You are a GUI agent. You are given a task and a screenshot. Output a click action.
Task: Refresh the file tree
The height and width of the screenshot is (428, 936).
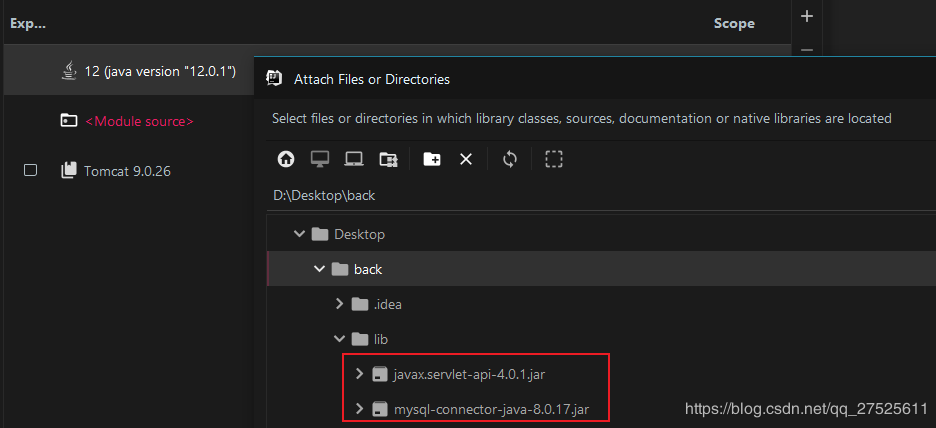(510, 159)
